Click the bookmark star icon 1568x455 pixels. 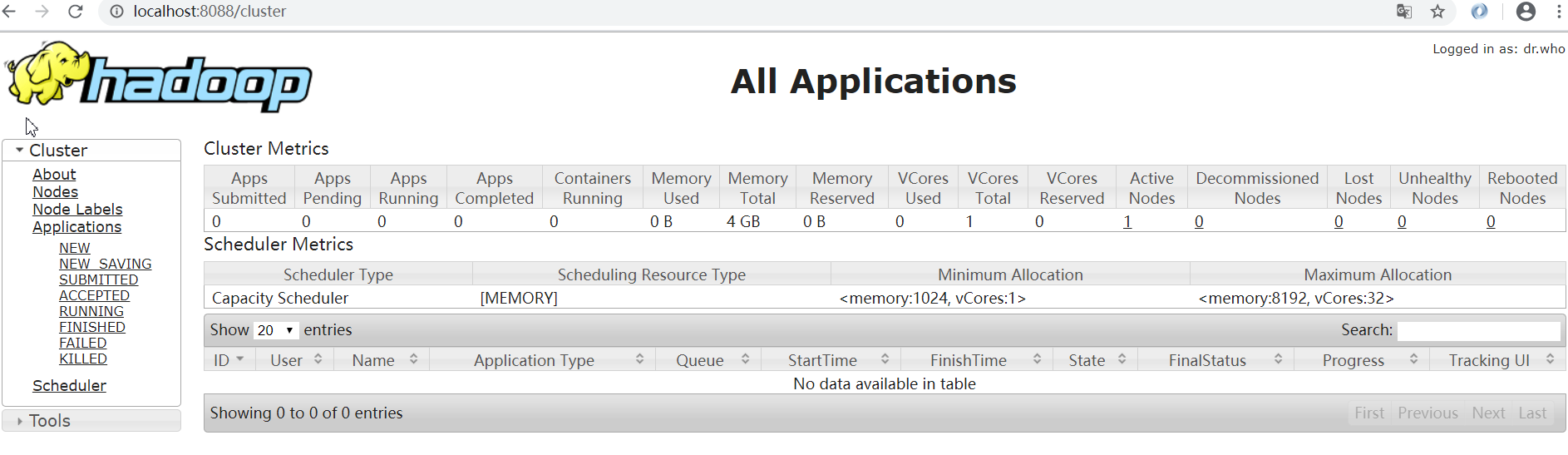coord(1437,12)
